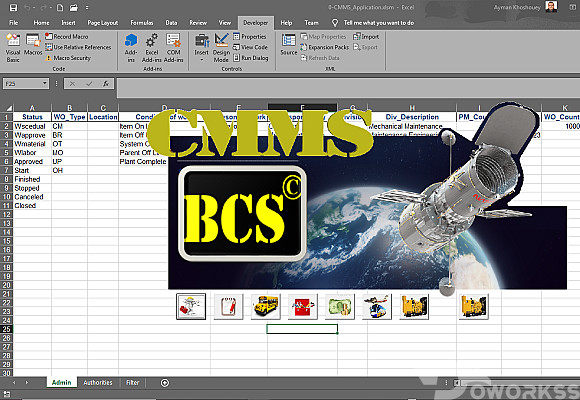Select the Authorities sheet tab
The image size is (580, 400).
pos(98,382)
